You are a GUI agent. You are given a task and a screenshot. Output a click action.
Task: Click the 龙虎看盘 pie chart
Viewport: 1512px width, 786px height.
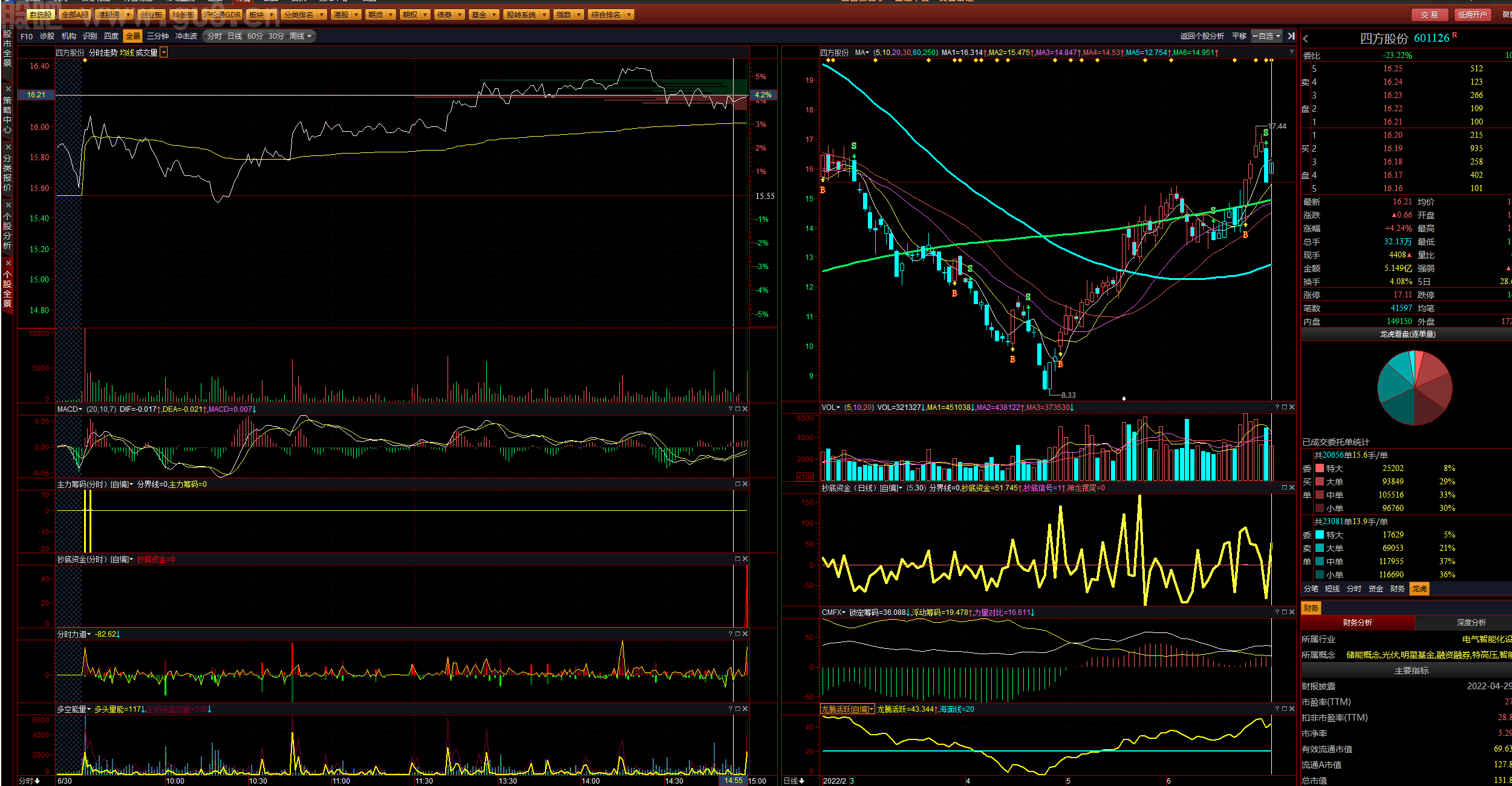(1415, 388)
